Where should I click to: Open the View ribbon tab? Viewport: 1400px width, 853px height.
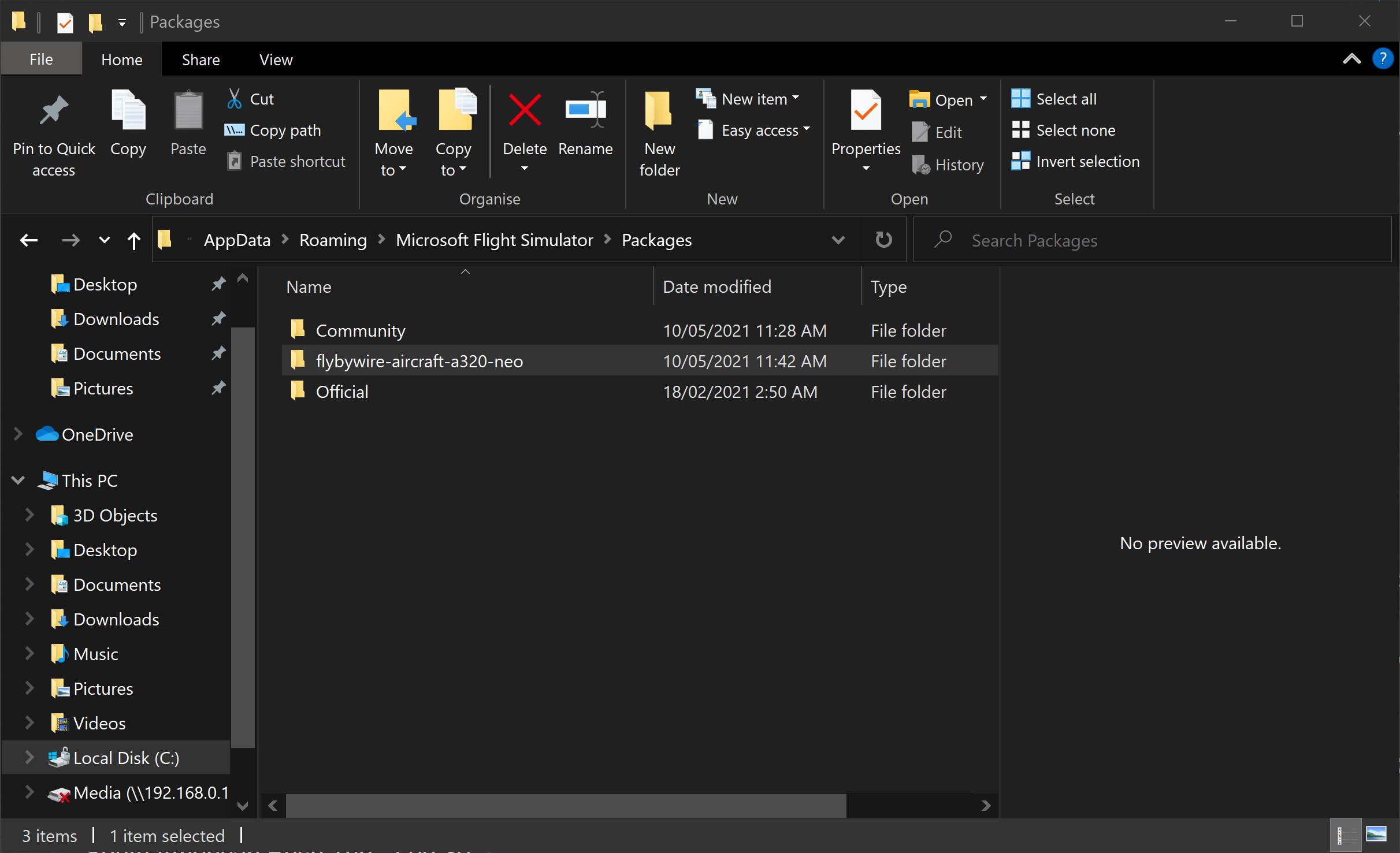[276, 59]
